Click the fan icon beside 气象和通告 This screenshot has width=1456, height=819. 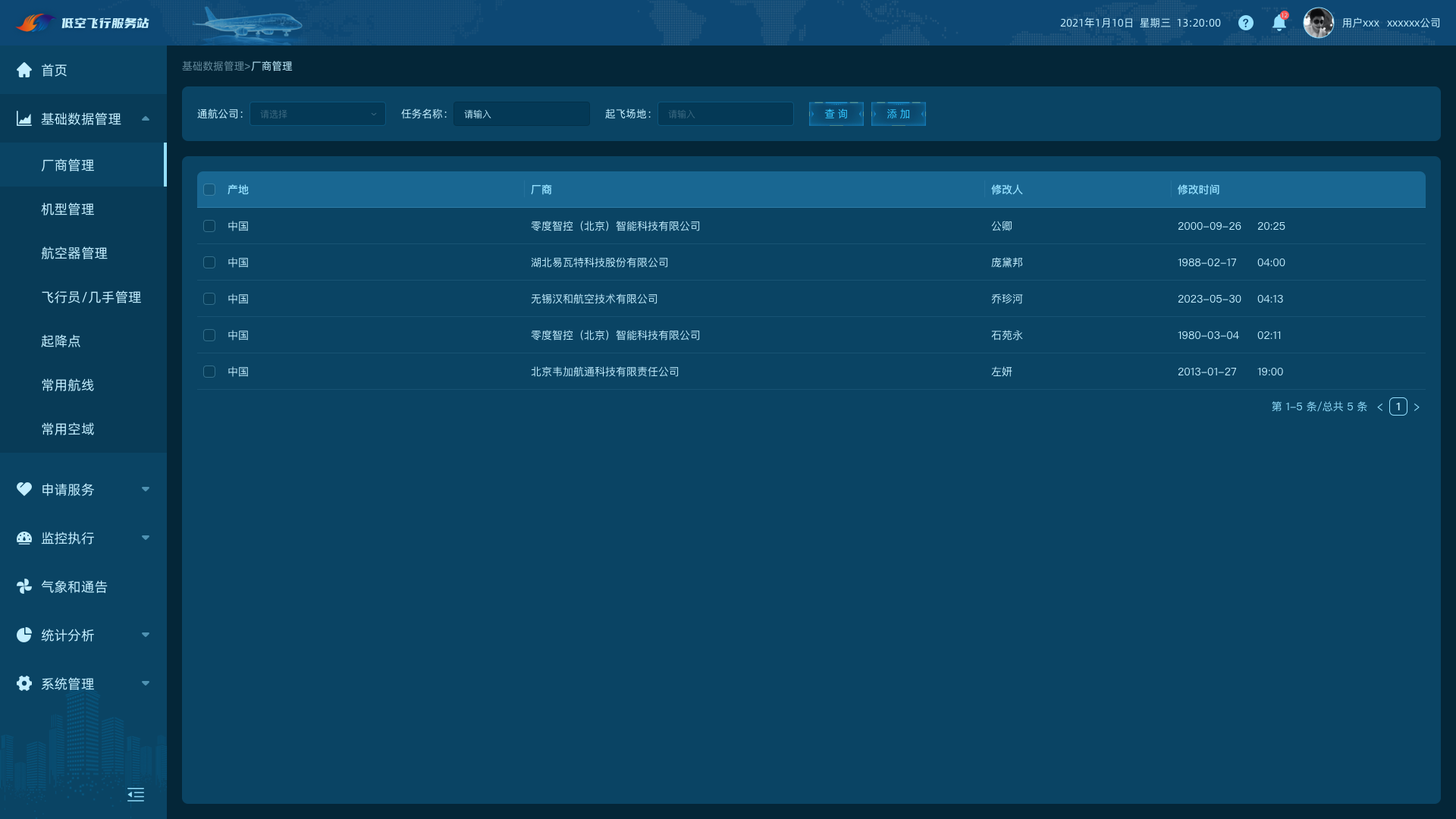tap(24, 586)
